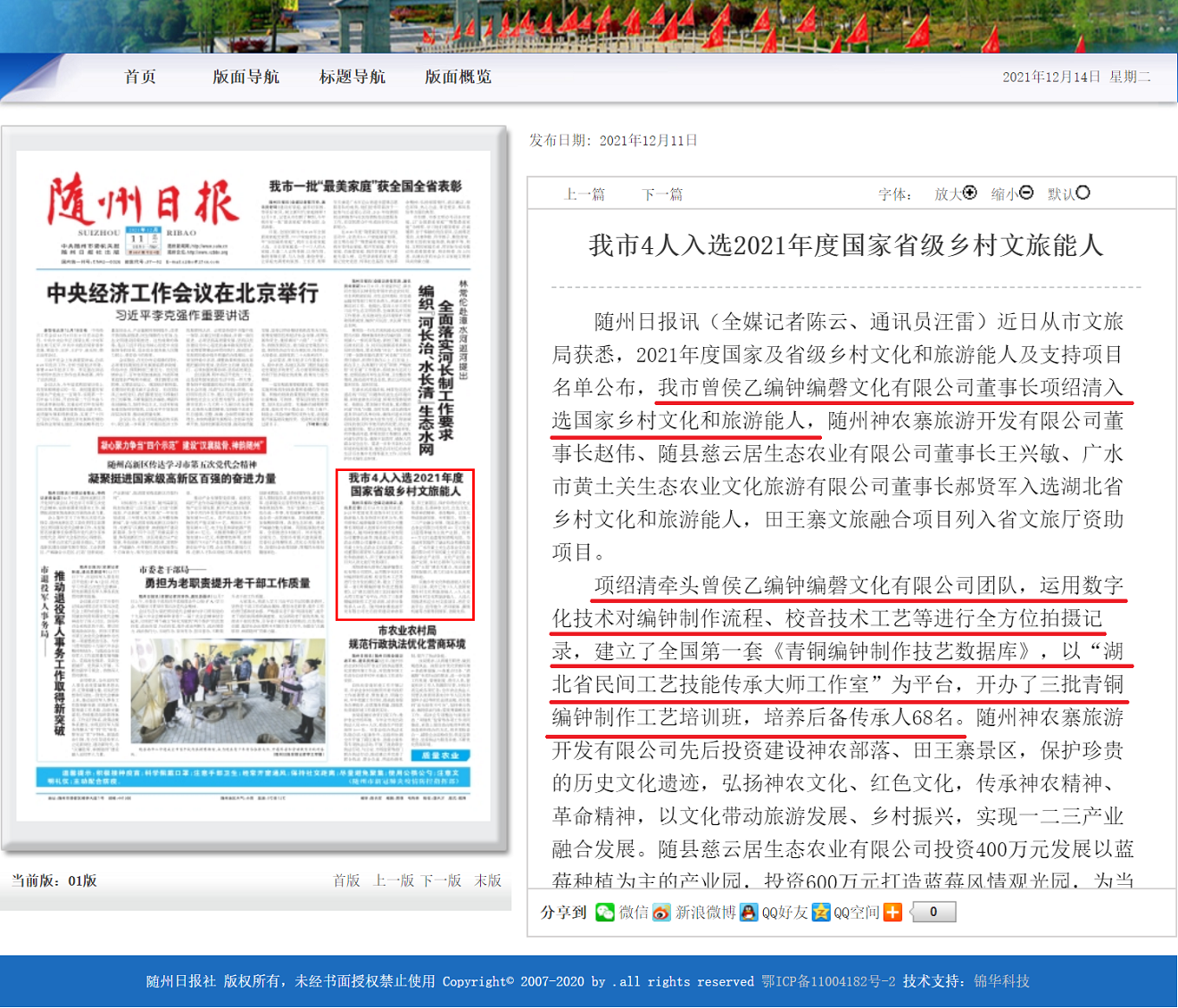Open vertical headline 全面落实河长制工作要求
Screen dimensions: 1178x1008
click(445, 369)
